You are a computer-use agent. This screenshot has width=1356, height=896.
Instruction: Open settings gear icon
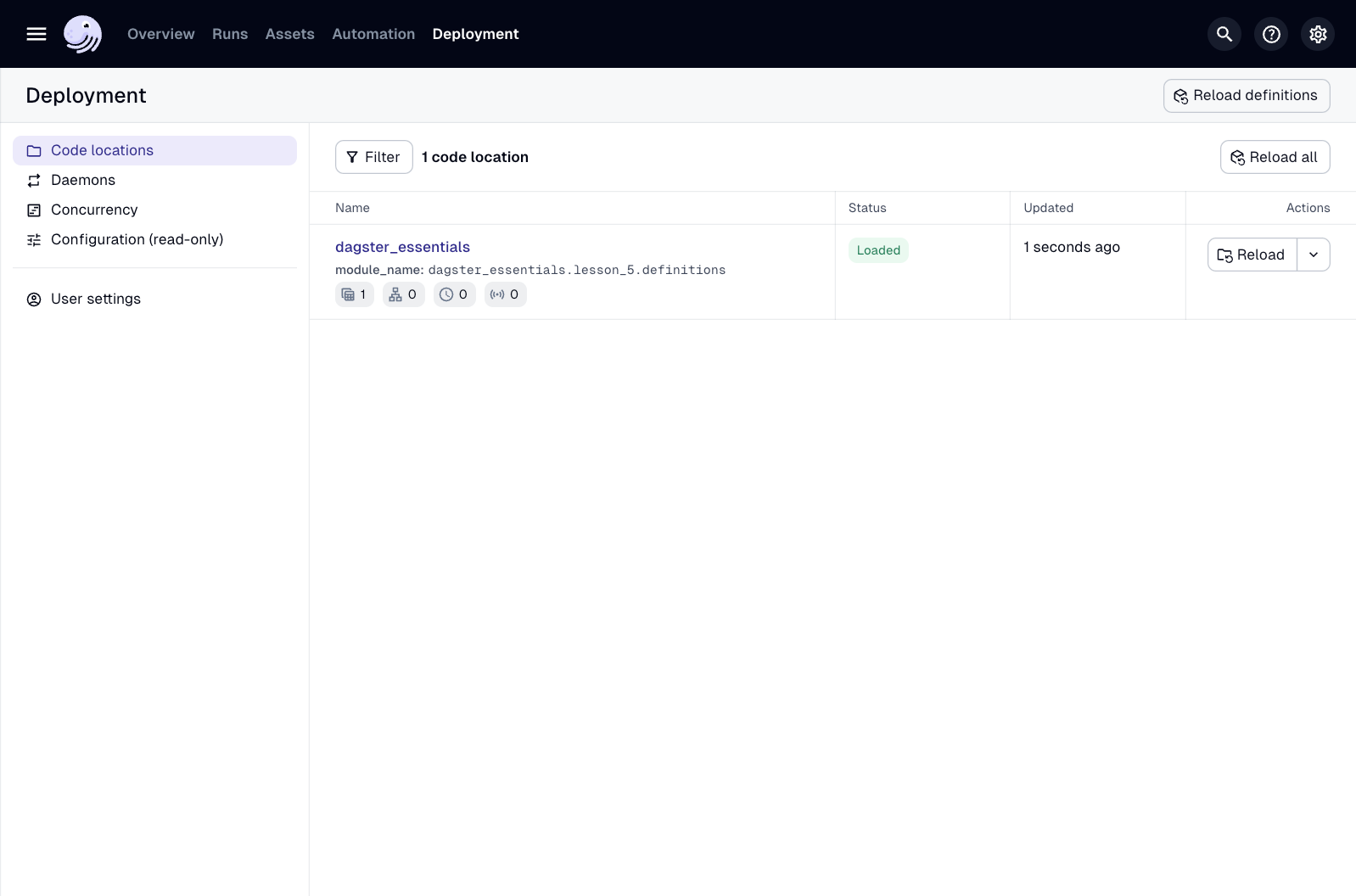(x=1317, y=34)
